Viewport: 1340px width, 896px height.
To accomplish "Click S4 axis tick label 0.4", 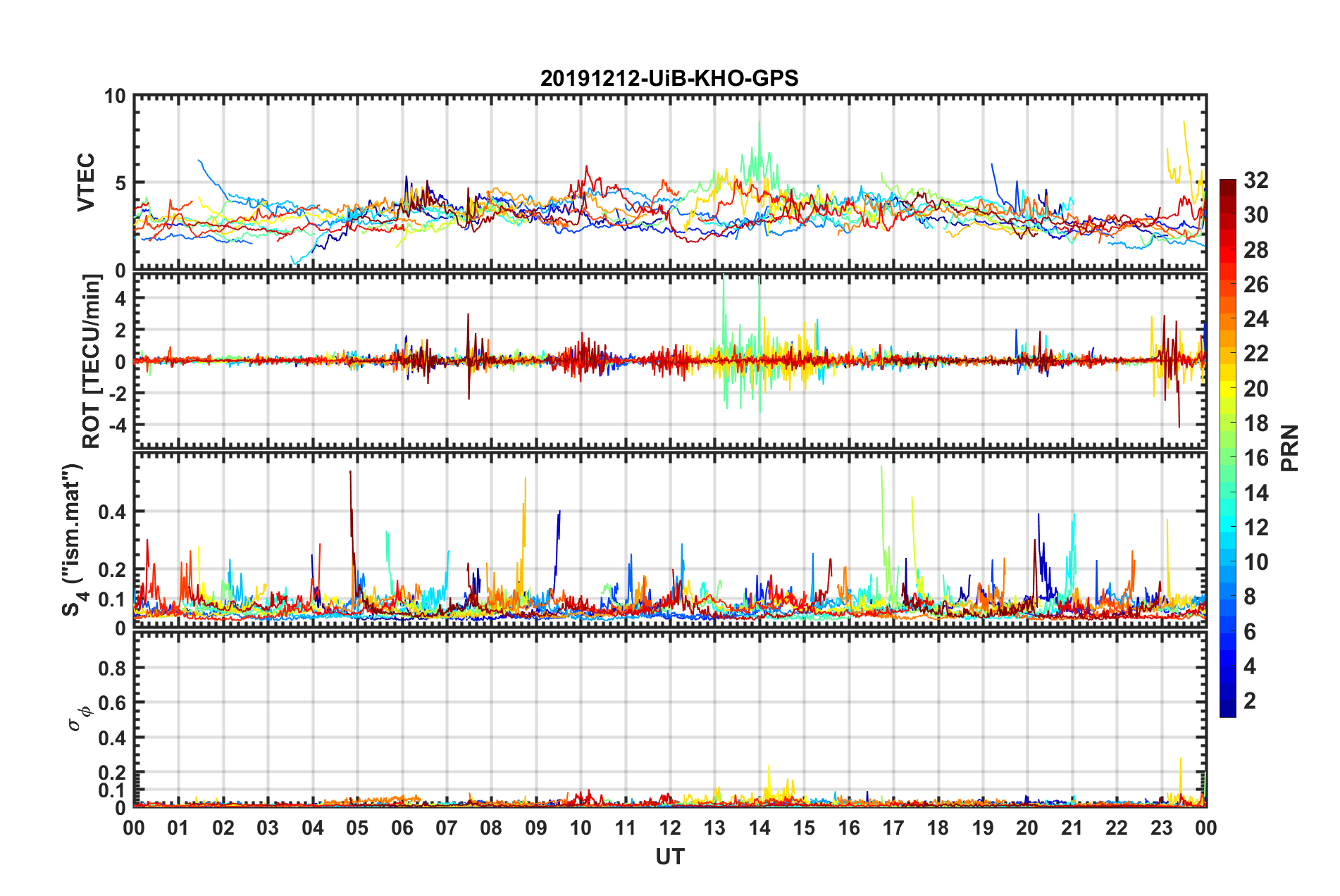I will (112, 511).
